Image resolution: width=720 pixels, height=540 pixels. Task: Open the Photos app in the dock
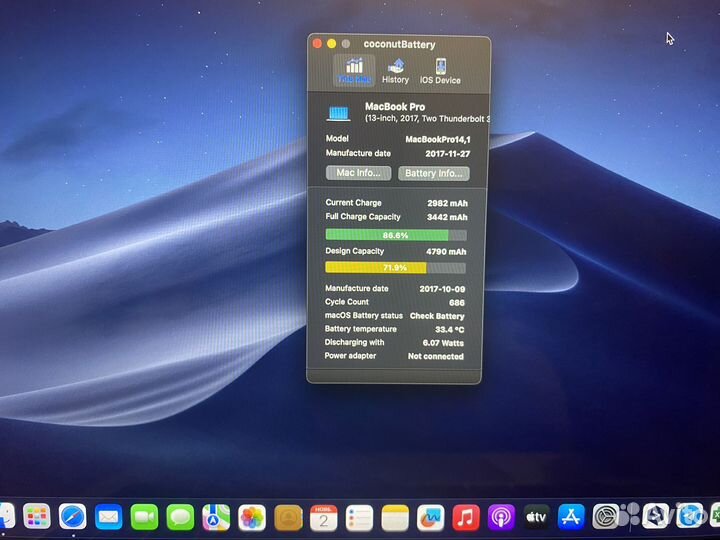[252, 518]
